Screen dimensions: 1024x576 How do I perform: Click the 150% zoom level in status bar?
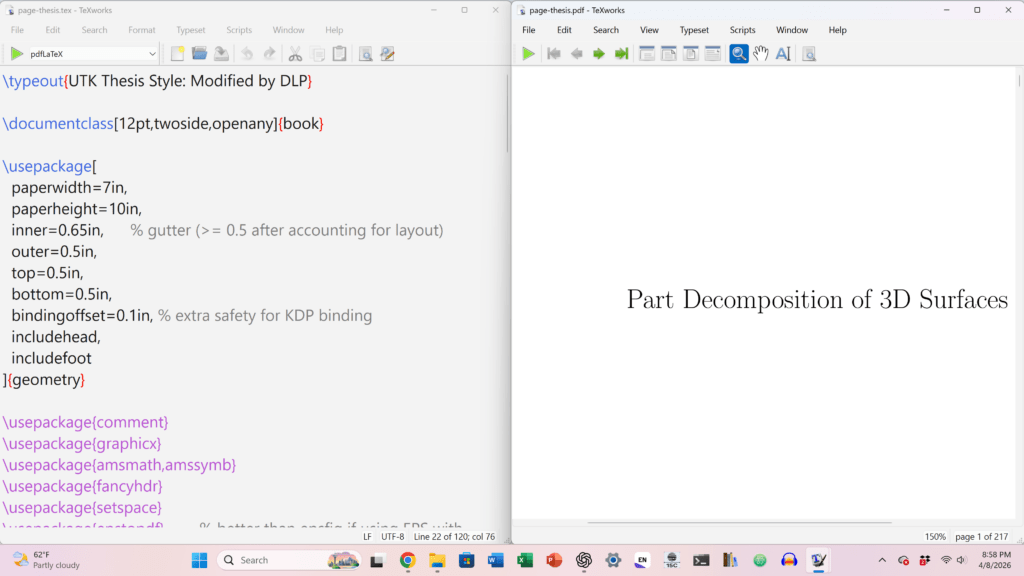(935, 537)
